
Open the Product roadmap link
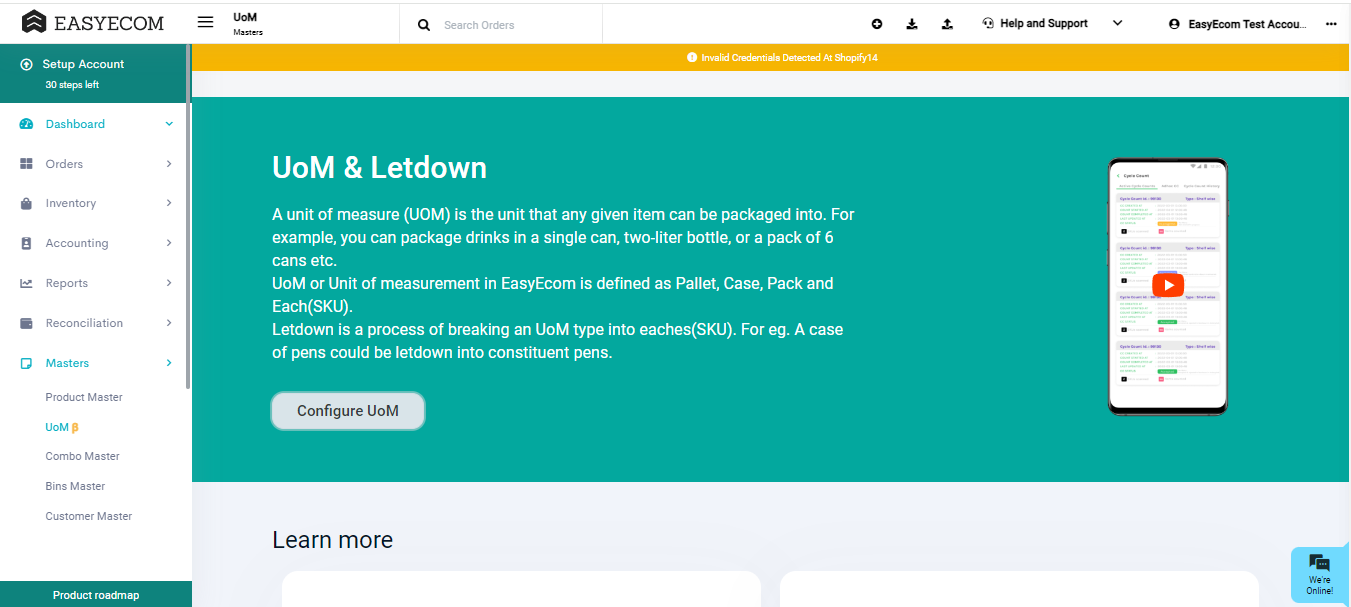point(96,595)
